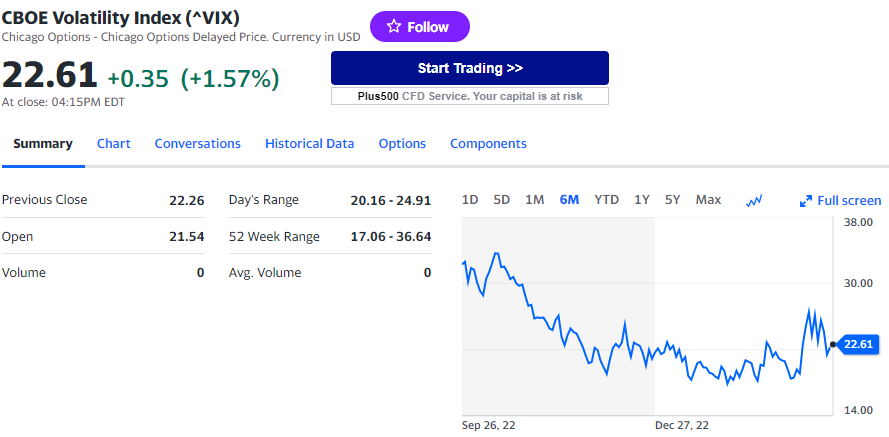Switch chart to 1Y range
This screenshot has height=437, width=889.
[642, 200]
